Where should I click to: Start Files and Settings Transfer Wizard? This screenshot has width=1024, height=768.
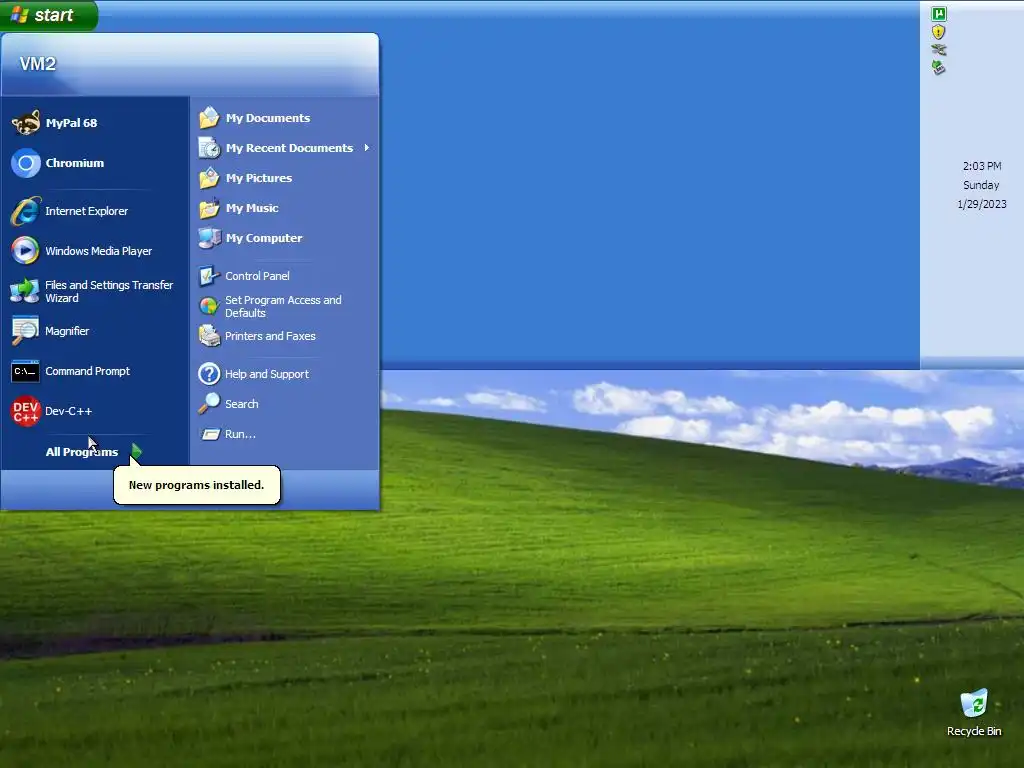pos(95,291)
